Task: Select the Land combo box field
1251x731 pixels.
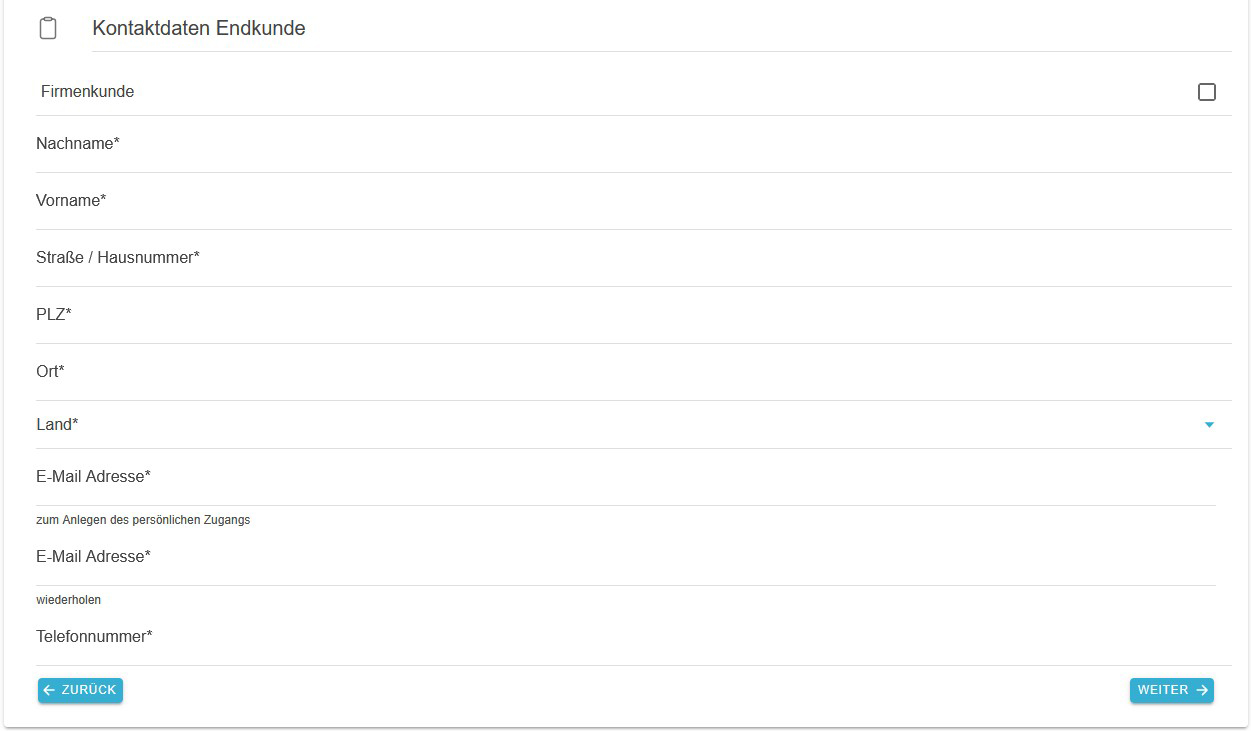Action: 600,425
